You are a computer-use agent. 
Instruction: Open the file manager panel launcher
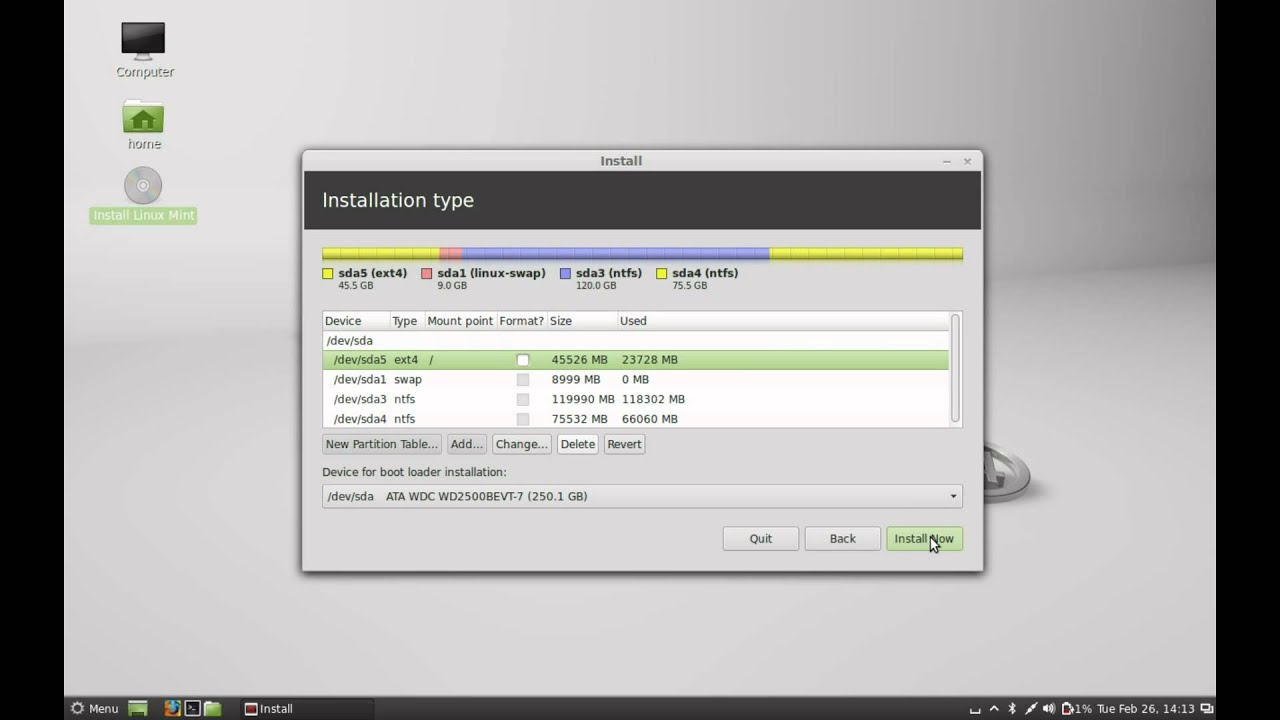pos(212,708)
